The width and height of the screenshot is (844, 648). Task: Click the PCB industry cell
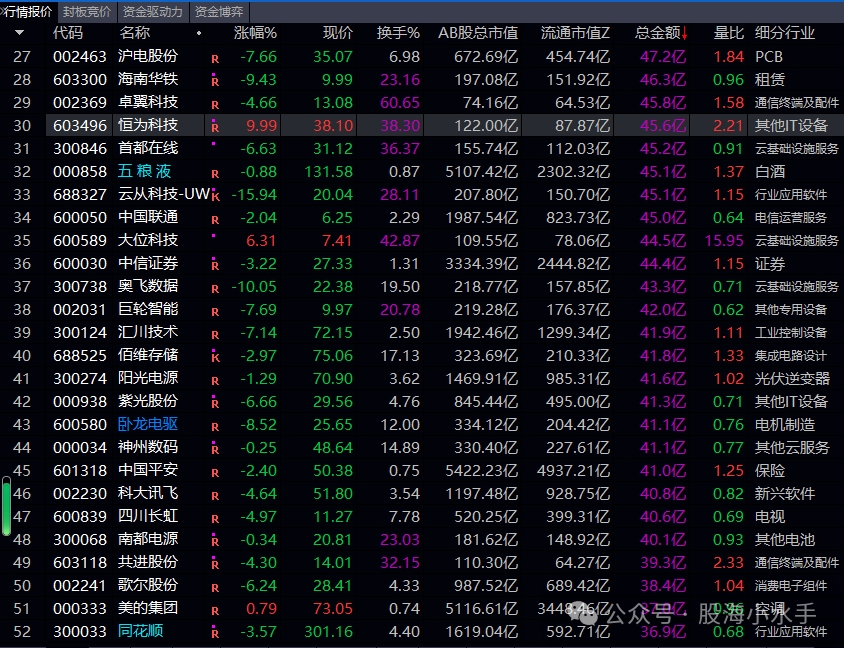pyautogui.click(x=769, y=57)
